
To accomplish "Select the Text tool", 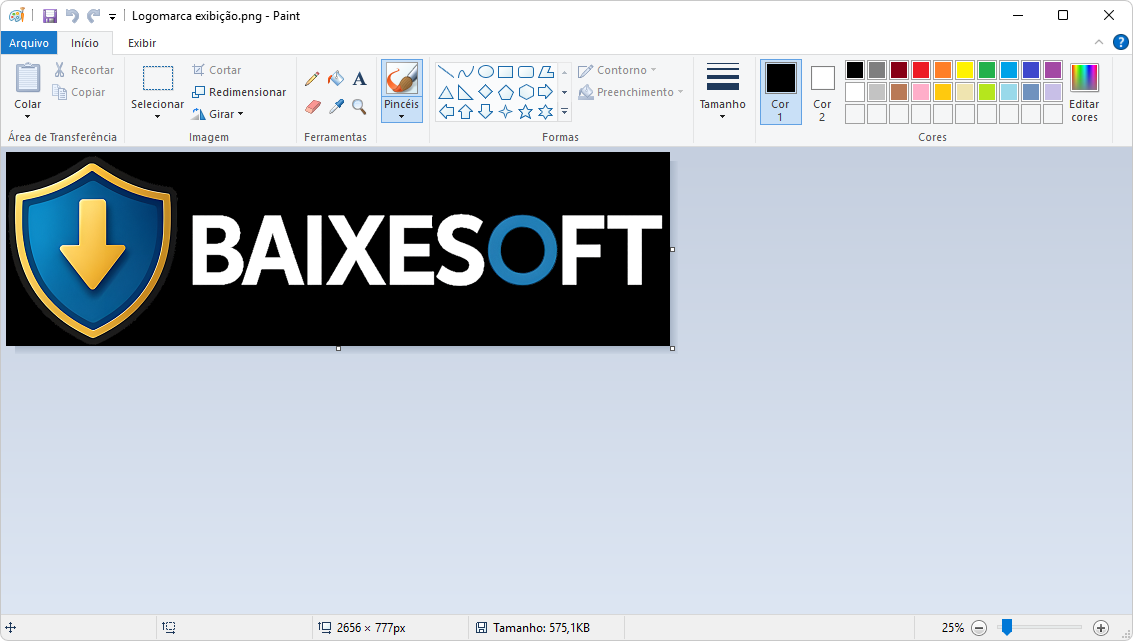I will [359, 78].
